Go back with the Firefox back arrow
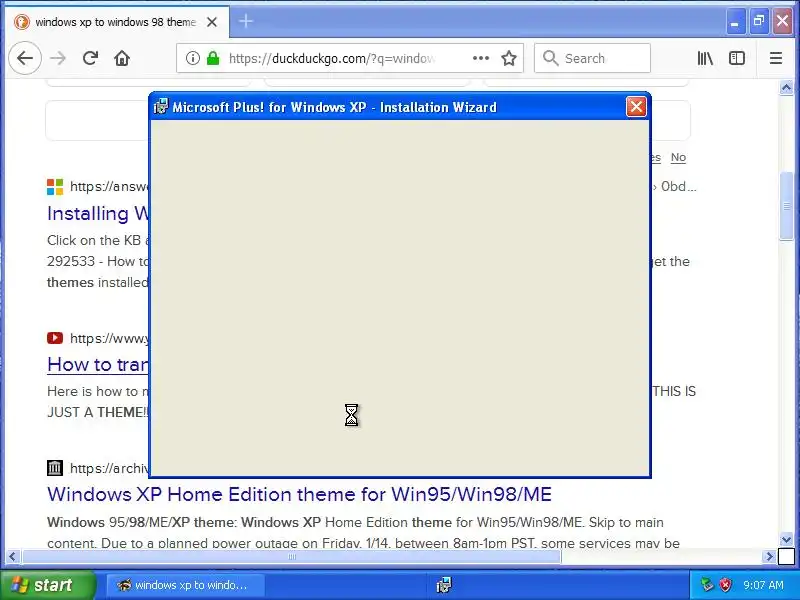This screenshot has height=600, width=800. [x=24, y=58]
